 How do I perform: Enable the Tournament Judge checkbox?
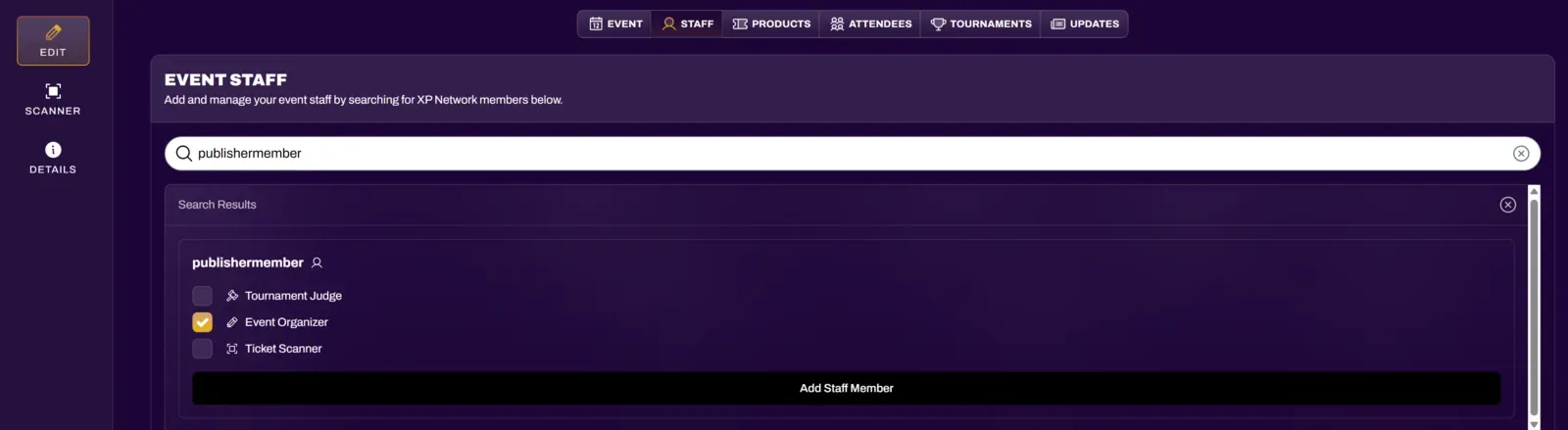coord(202,296)
